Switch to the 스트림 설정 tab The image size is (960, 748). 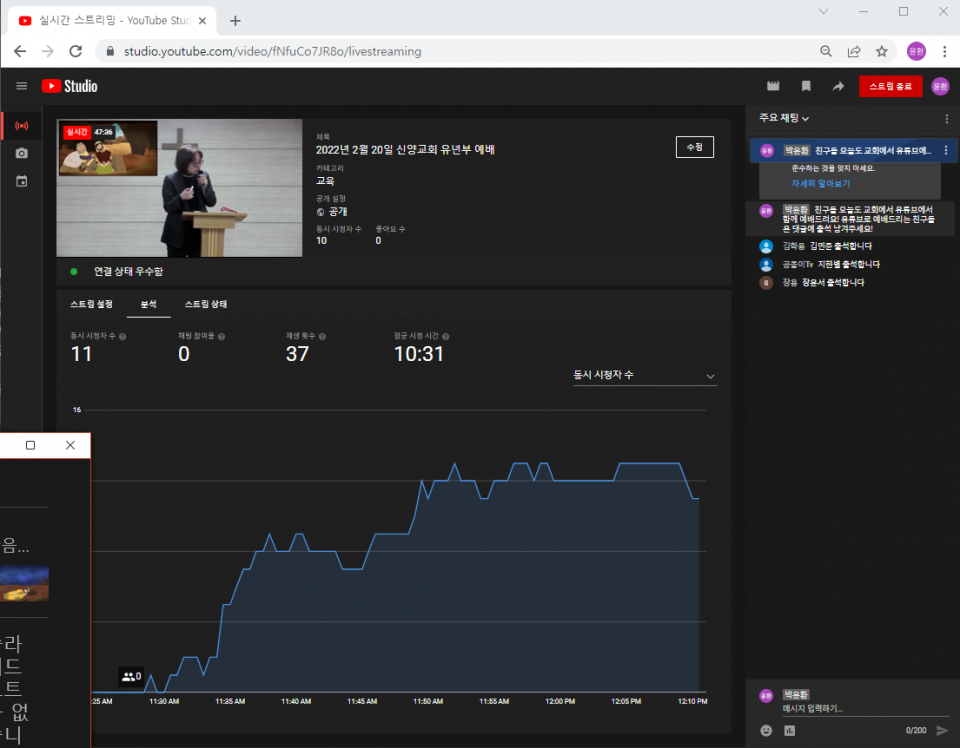click(x=91, y=304)
